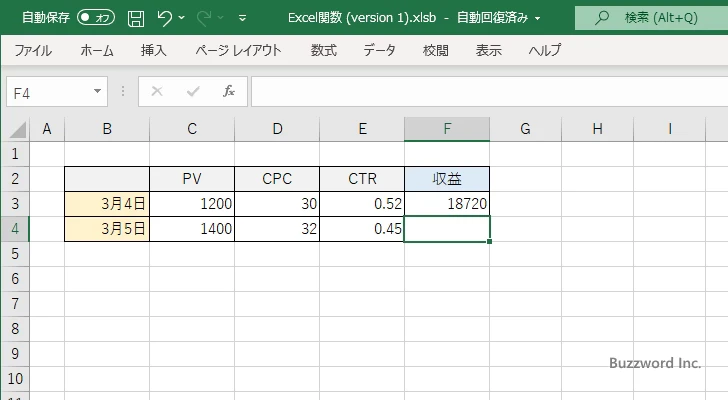Click the CTR header cell
Screen dimensions: 728x400
[362, 179]
